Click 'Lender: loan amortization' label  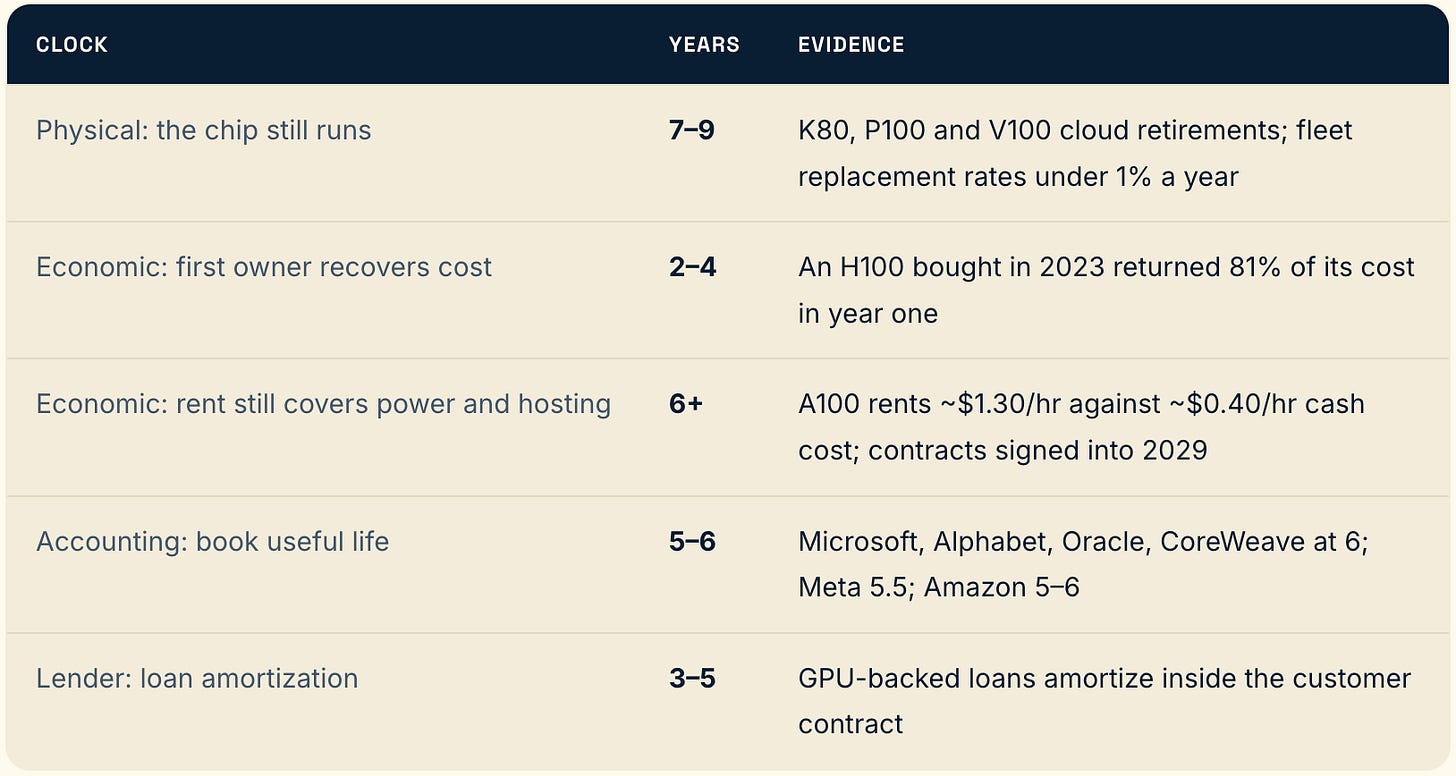coord(197,679)
